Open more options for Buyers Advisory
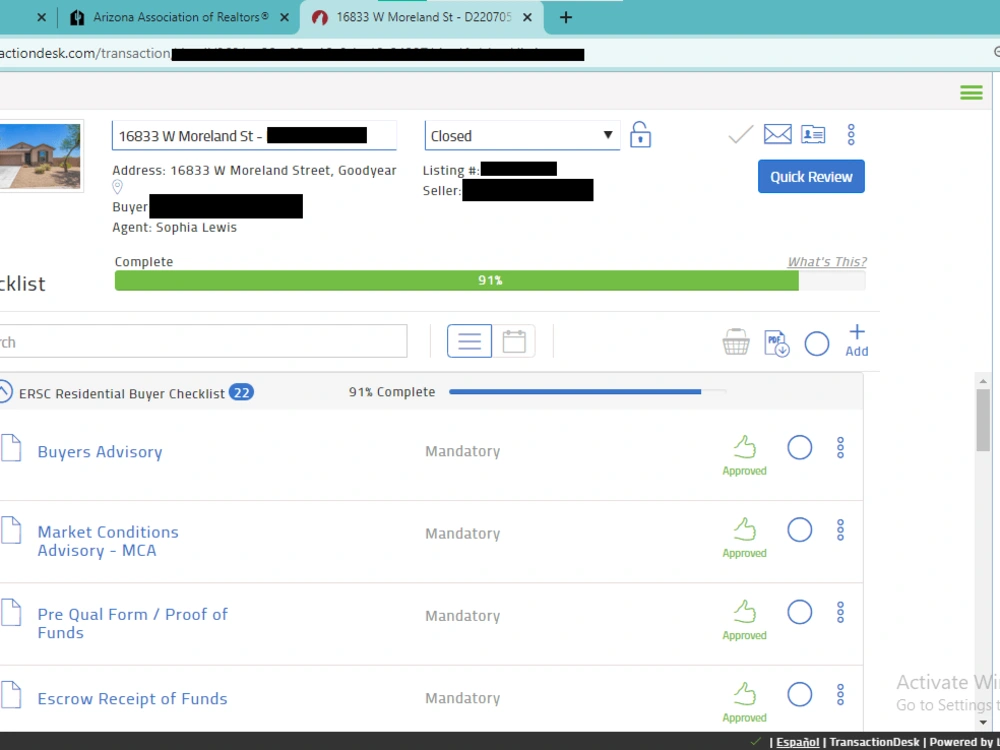The height and width of the screenshot is (750, 1000). tap(840, 448)
